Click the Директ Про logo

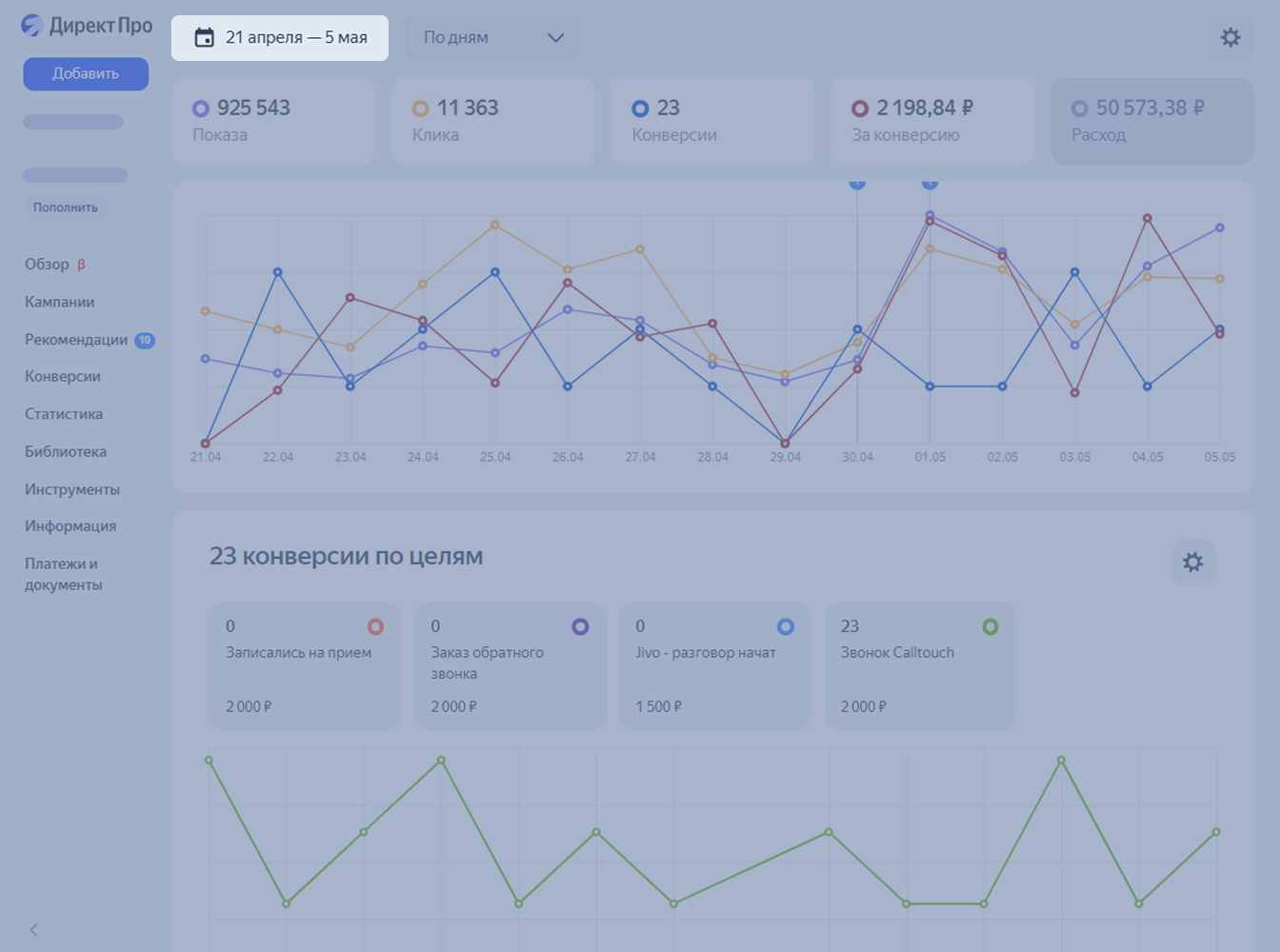[86, 26]
